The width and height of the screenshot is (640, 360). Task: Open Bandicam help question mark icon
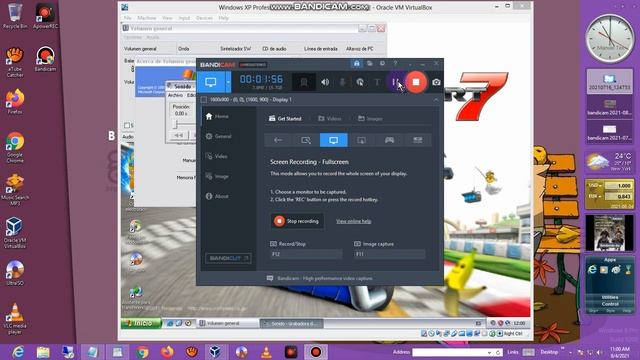395,64
